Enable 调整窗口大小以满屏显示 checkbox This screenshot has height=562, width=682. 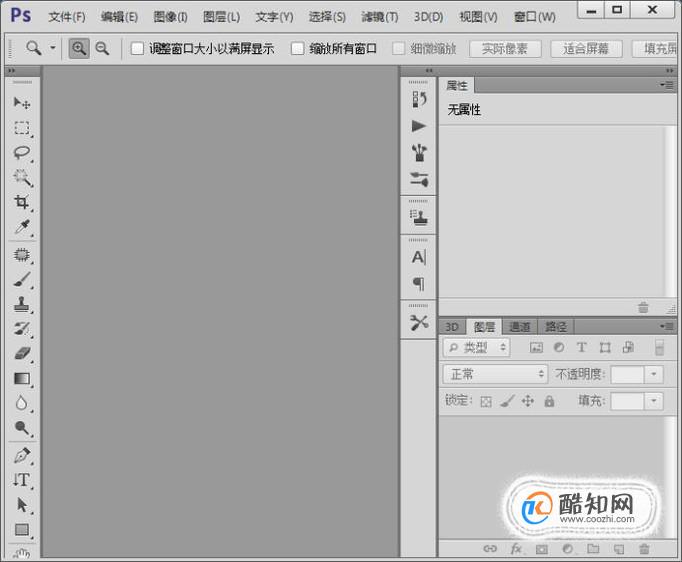[x=137, y=48]
